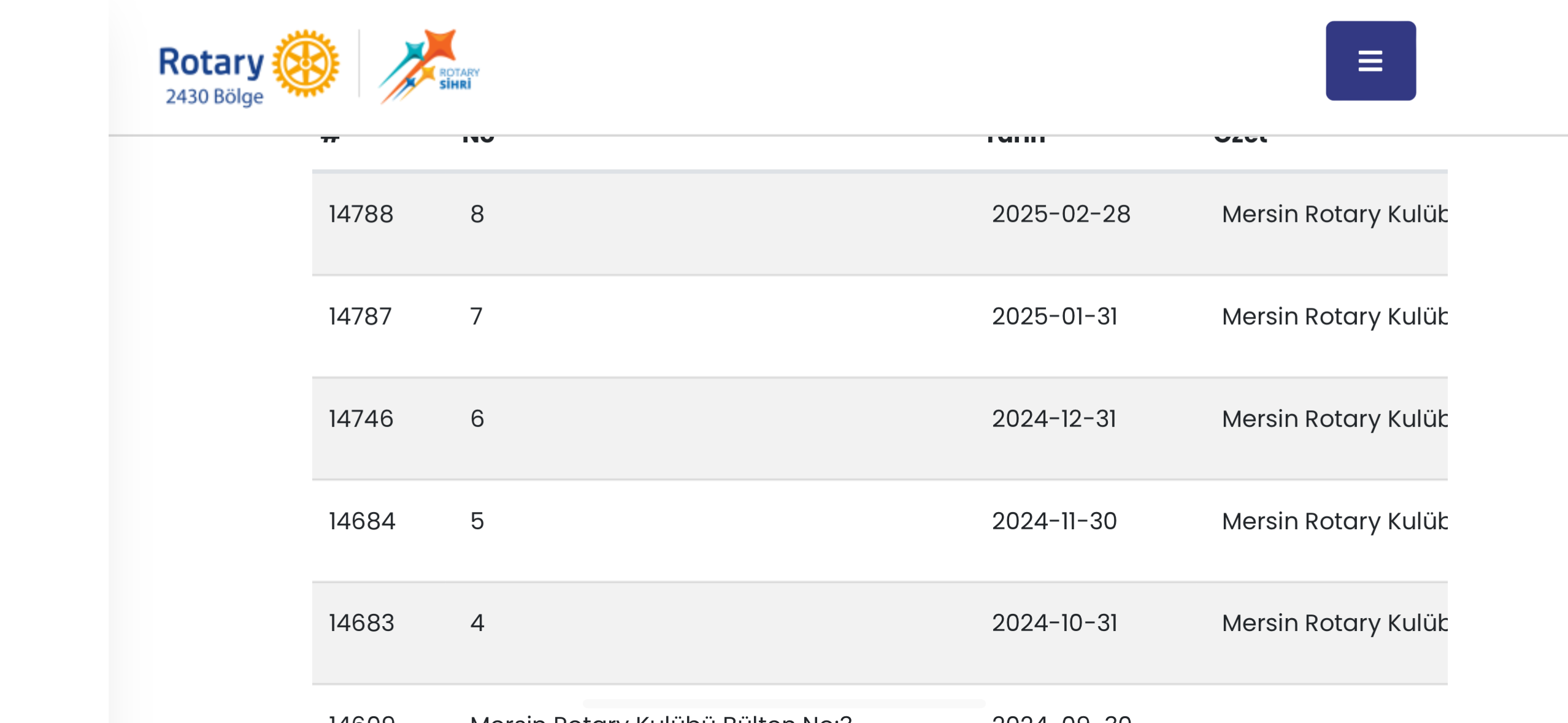1568x723 pixels.
Task: Click the horizontal table scrollbar
Action: (784, 703)
